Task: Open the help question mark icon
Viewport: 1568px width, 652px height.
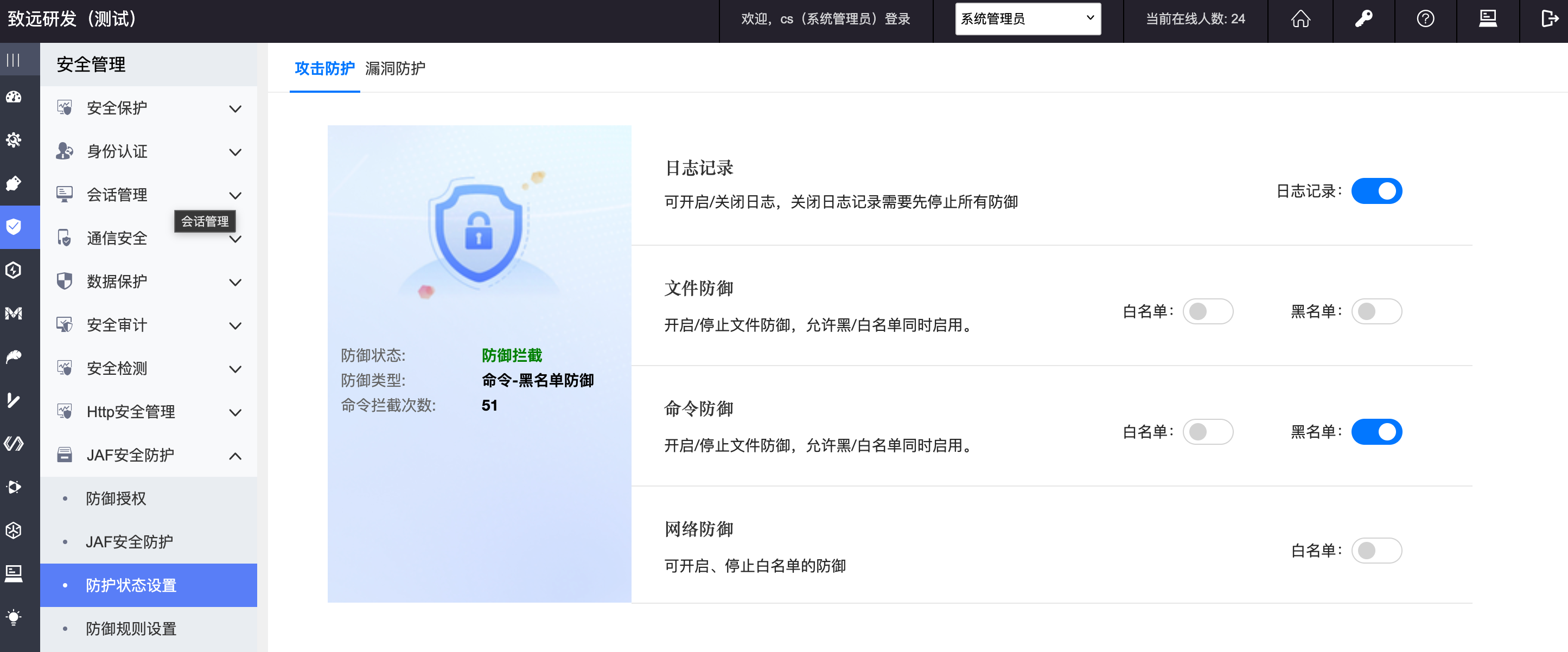Action: click(x=1425, y=19)
